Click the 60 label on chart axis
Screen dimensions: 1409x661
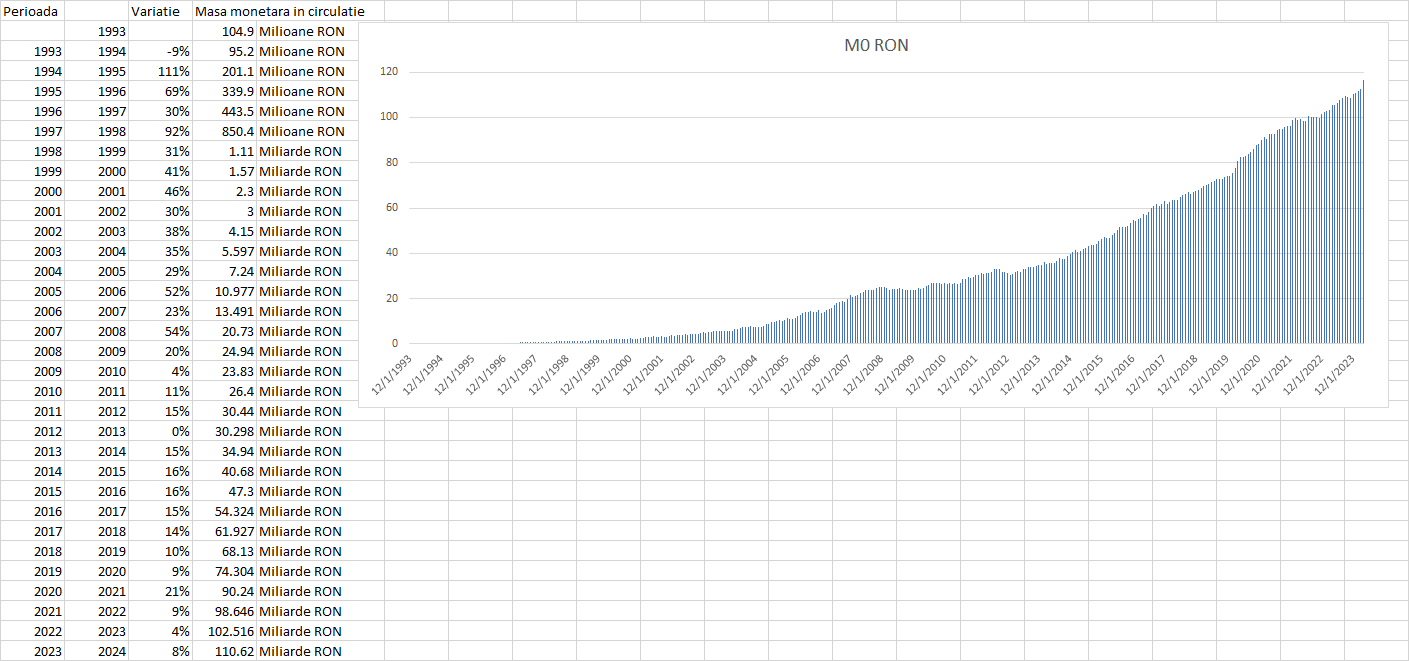pyautogui.click(x=392, y=208)
